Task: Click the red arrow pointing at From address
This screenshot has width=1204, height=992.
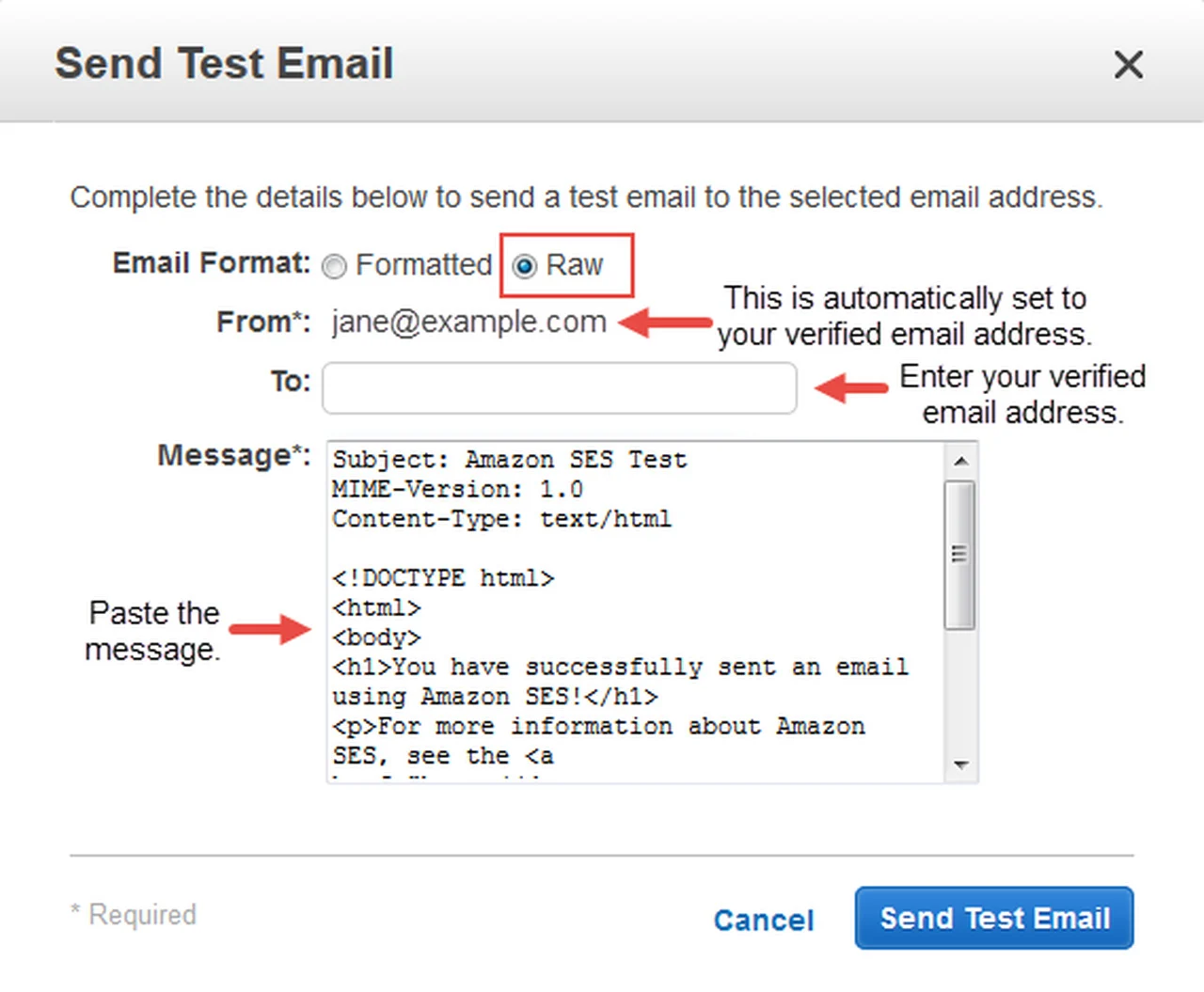Action: point(666,323)
